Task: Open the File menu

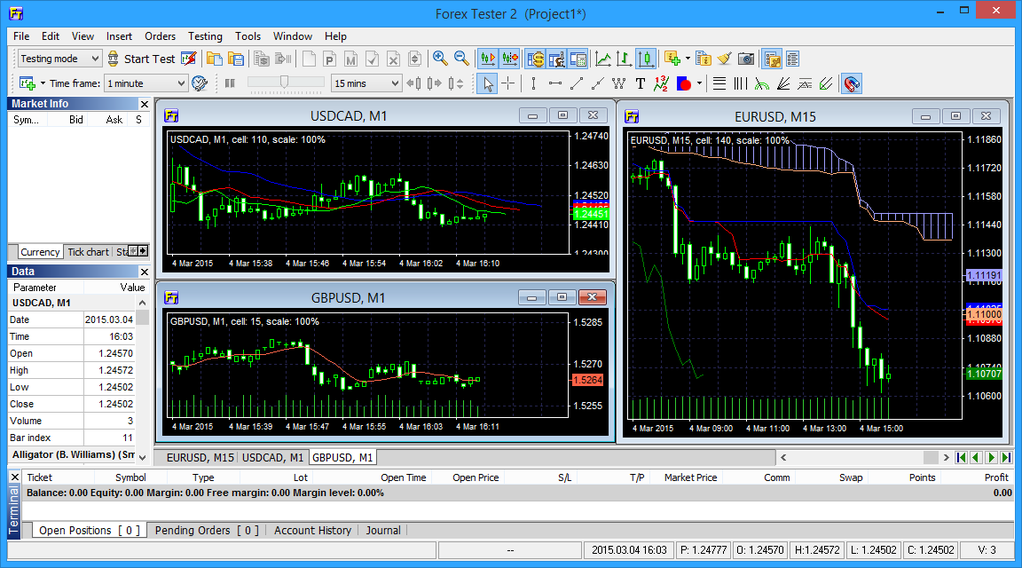Action: click(x=21, y=37)
